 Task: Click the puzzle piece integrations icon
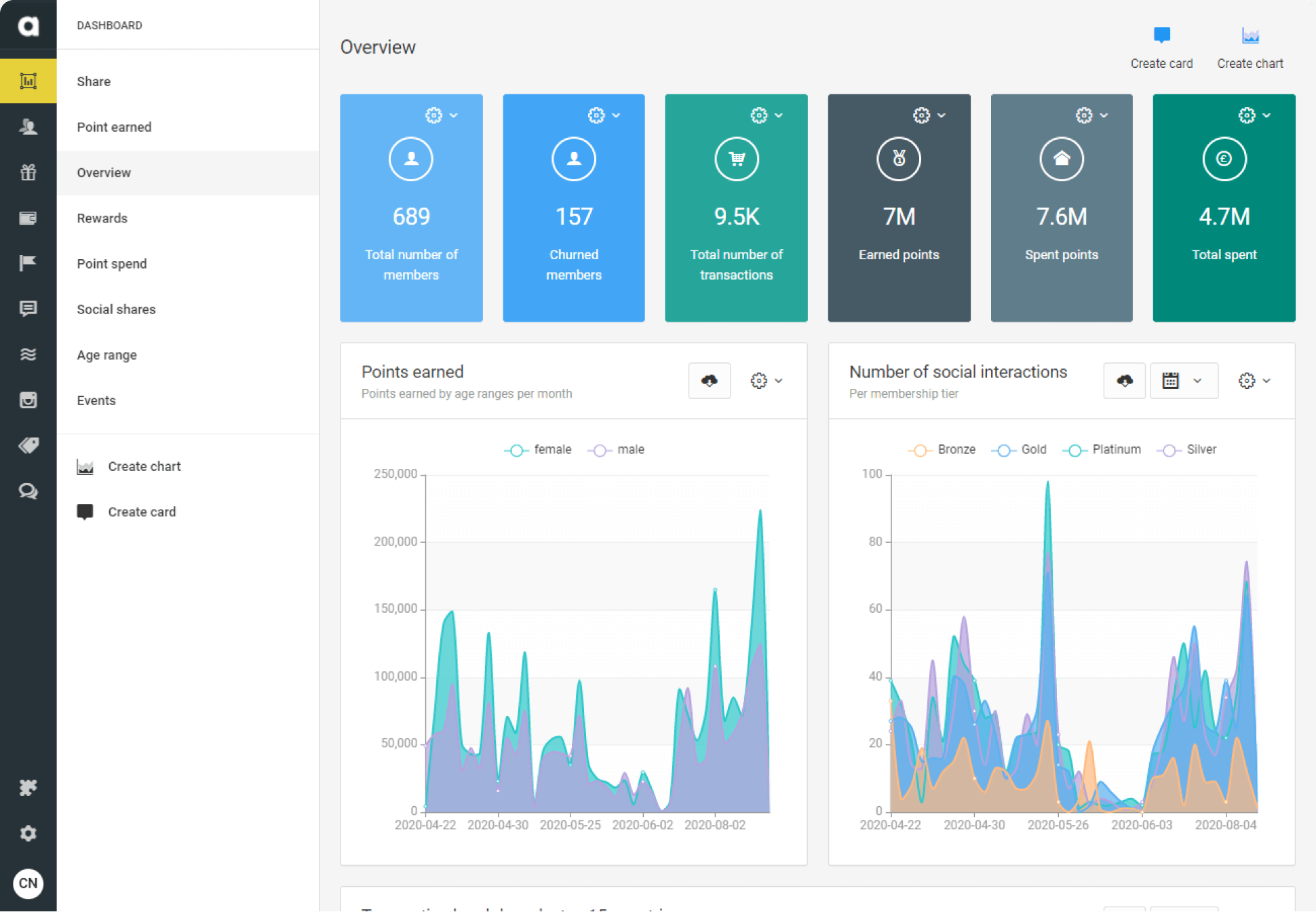pos(28,788)
